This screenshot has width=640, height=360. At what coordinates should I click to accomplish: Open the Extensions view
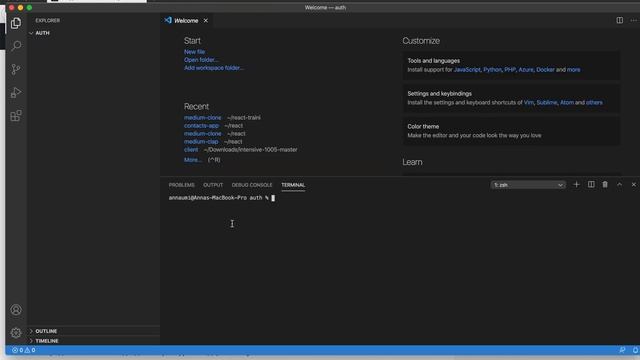point(16,116)
